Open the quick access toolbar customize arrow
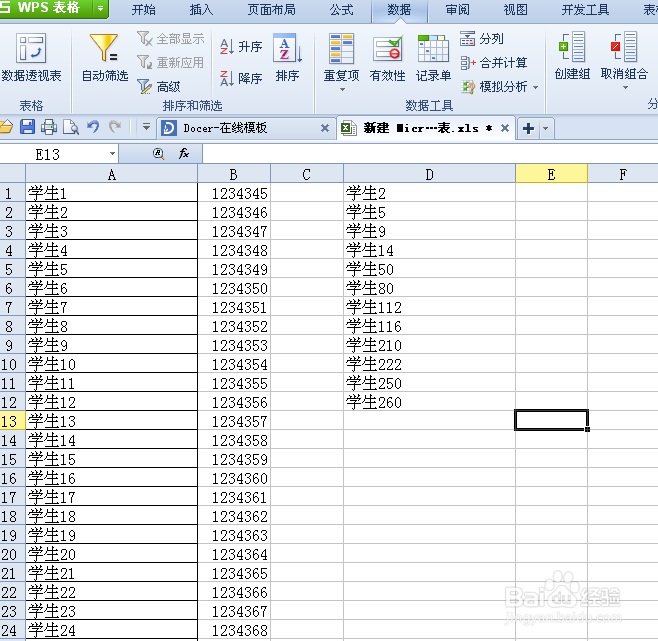The height and width of the screenshot is (641, 658). click(146, 126)
